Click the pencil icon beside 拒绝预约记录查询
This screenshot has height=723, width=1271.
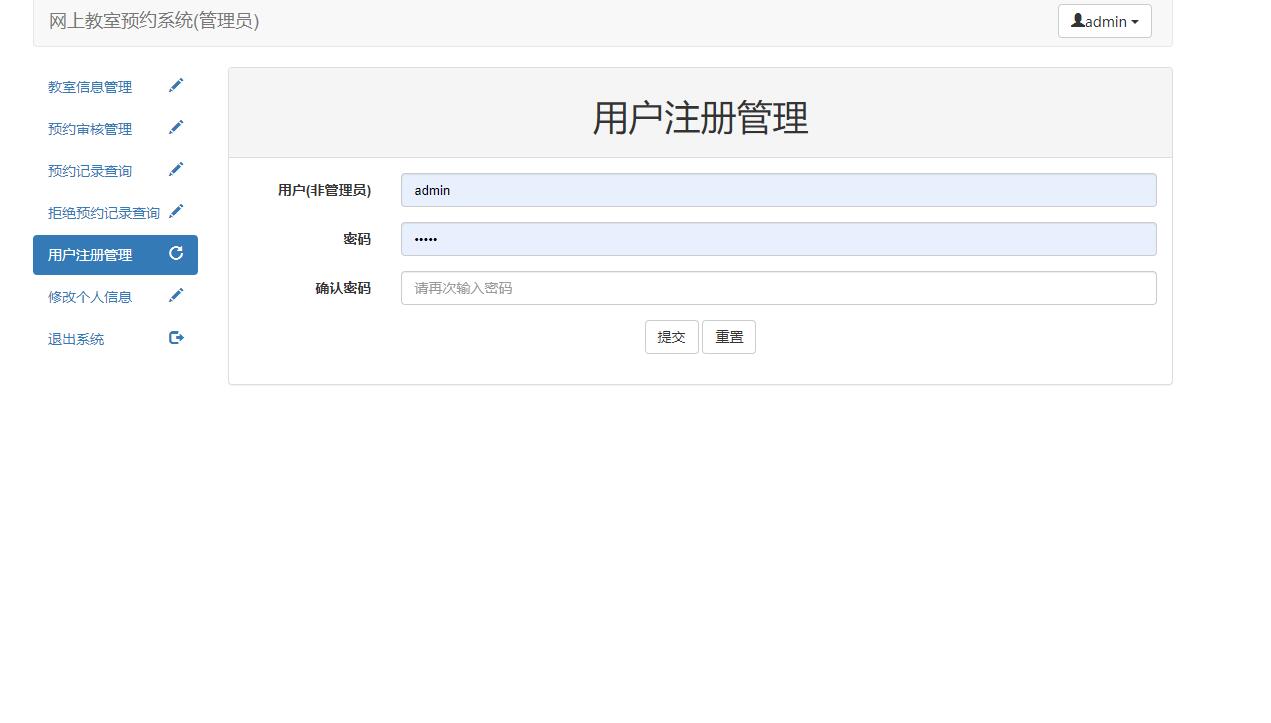176,211
